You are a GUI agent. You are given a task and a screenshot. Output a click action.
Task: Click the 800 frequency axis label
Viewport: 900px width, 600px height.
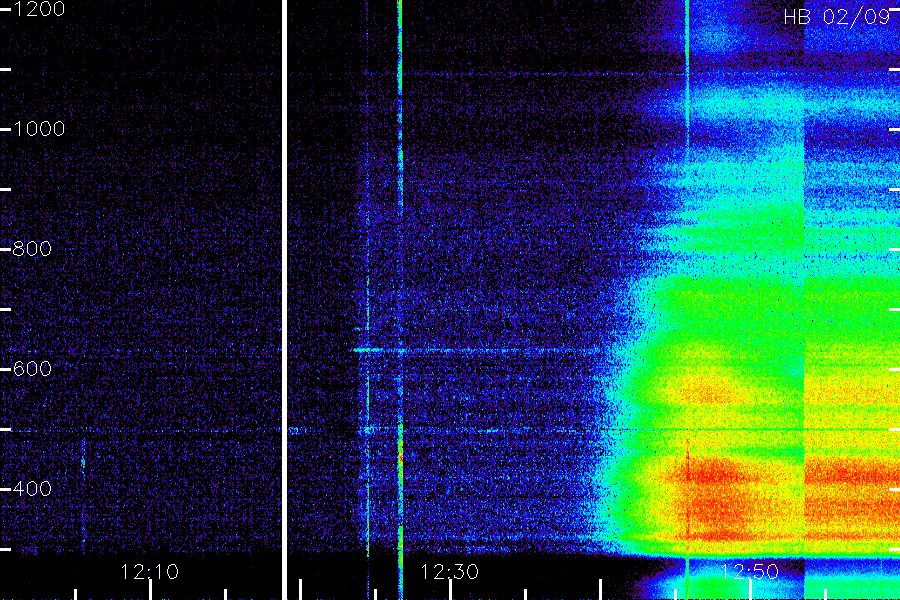click(x=32, y=249)
